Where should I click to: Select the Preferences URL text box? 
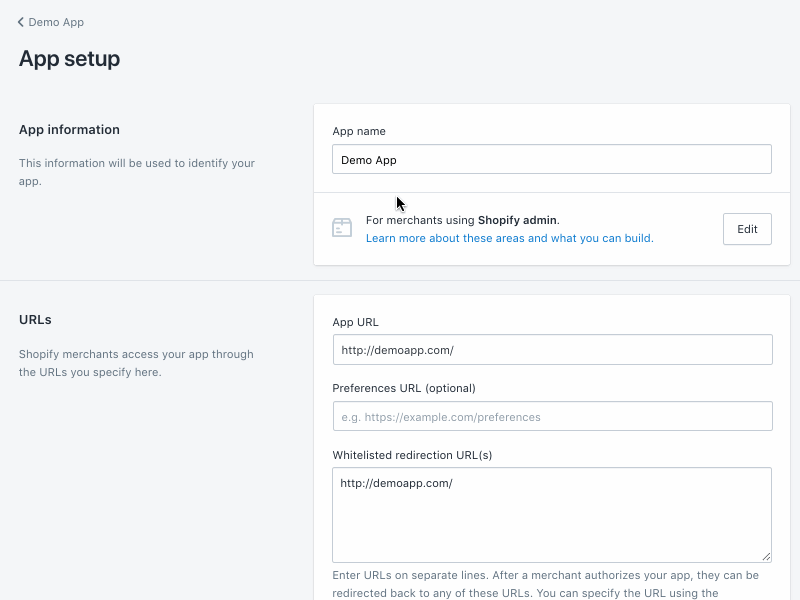click(552, 417)
